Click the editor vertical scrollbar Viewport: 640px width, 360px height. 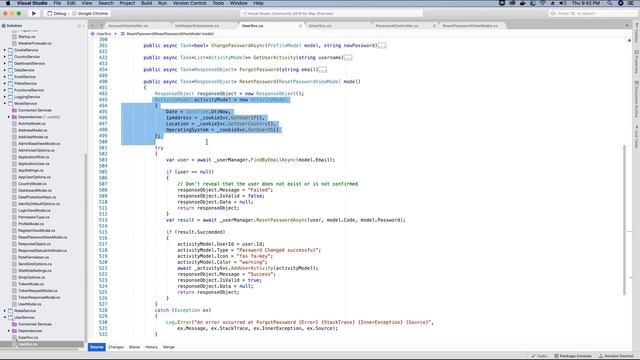click(x=624, y=220)
